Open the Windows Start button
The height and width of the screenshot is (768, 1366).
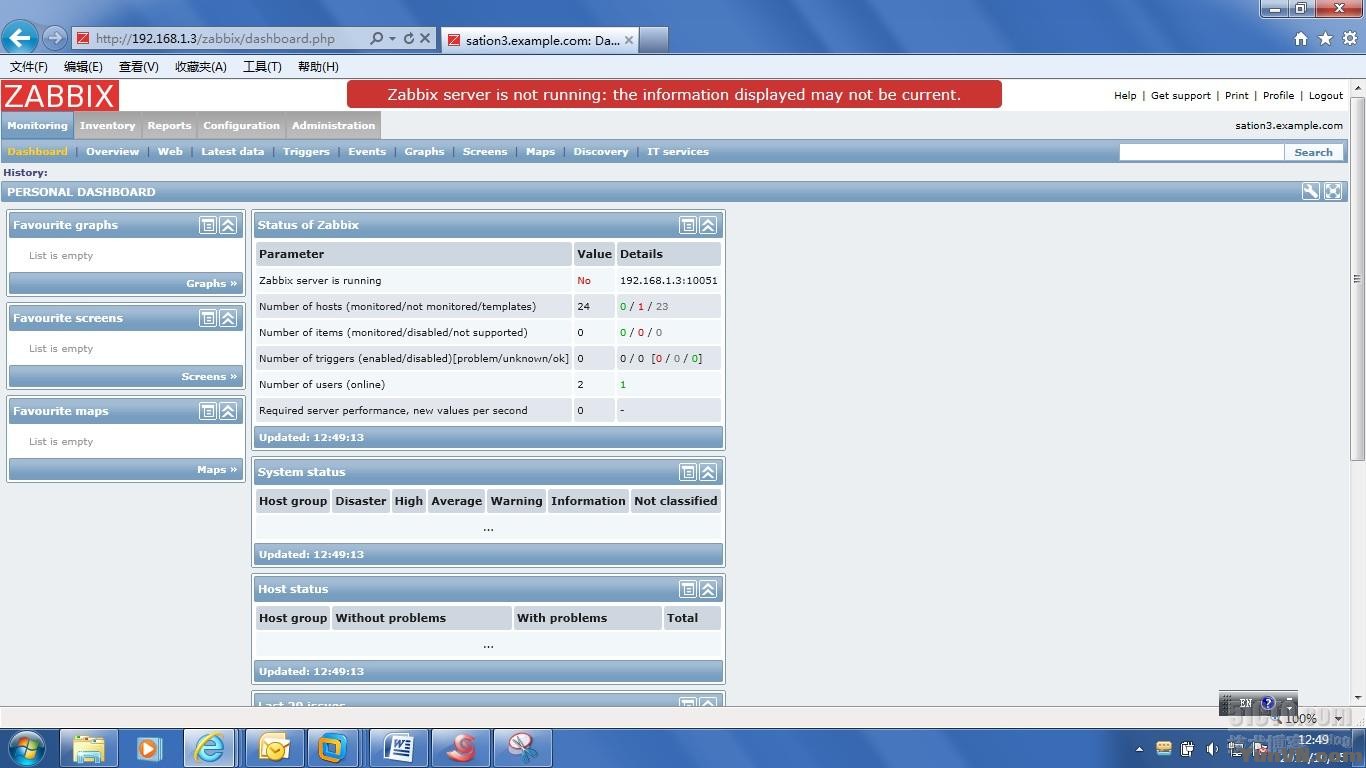25,748
